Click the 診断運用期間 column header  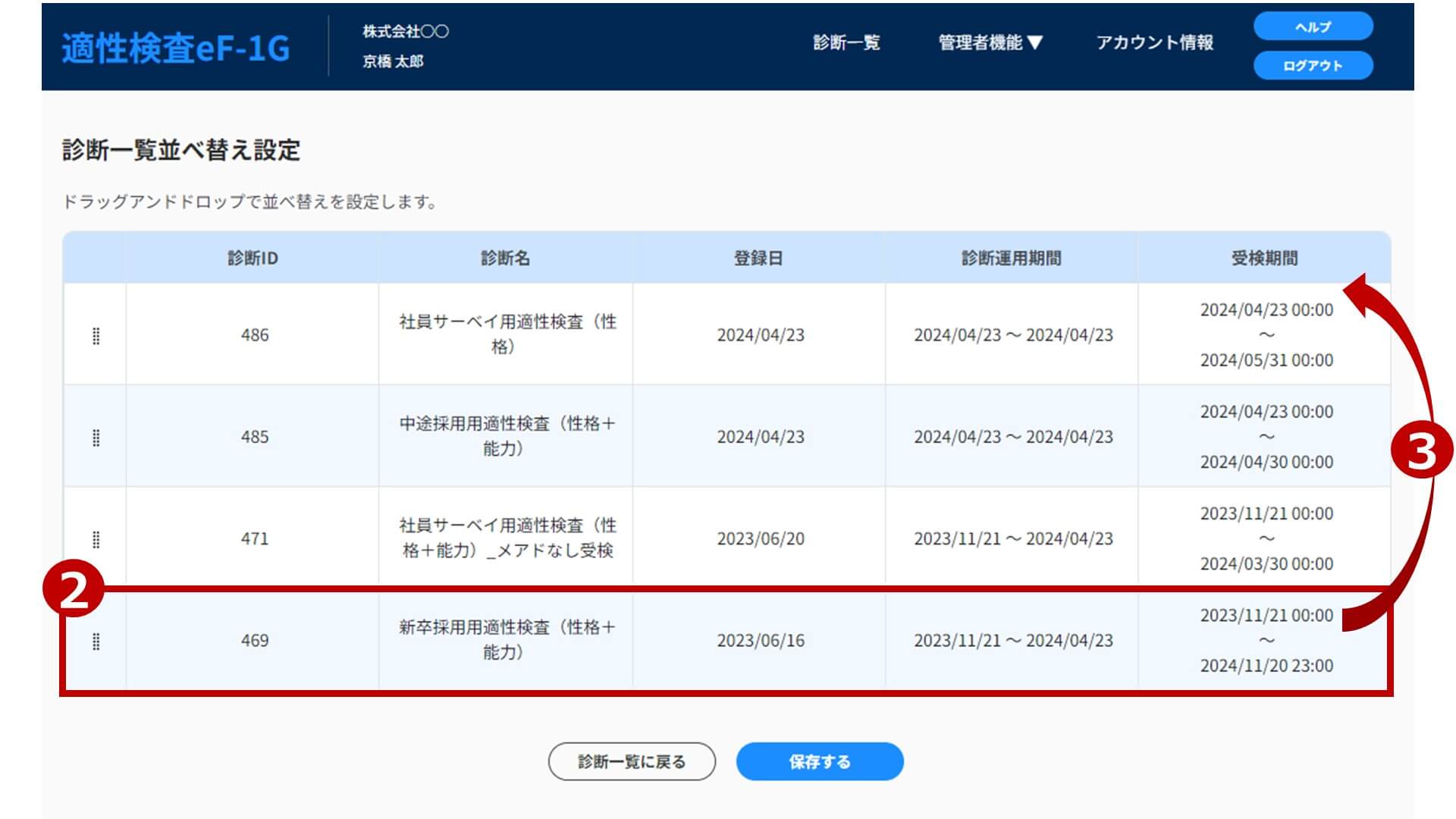tap(1011, 258)
